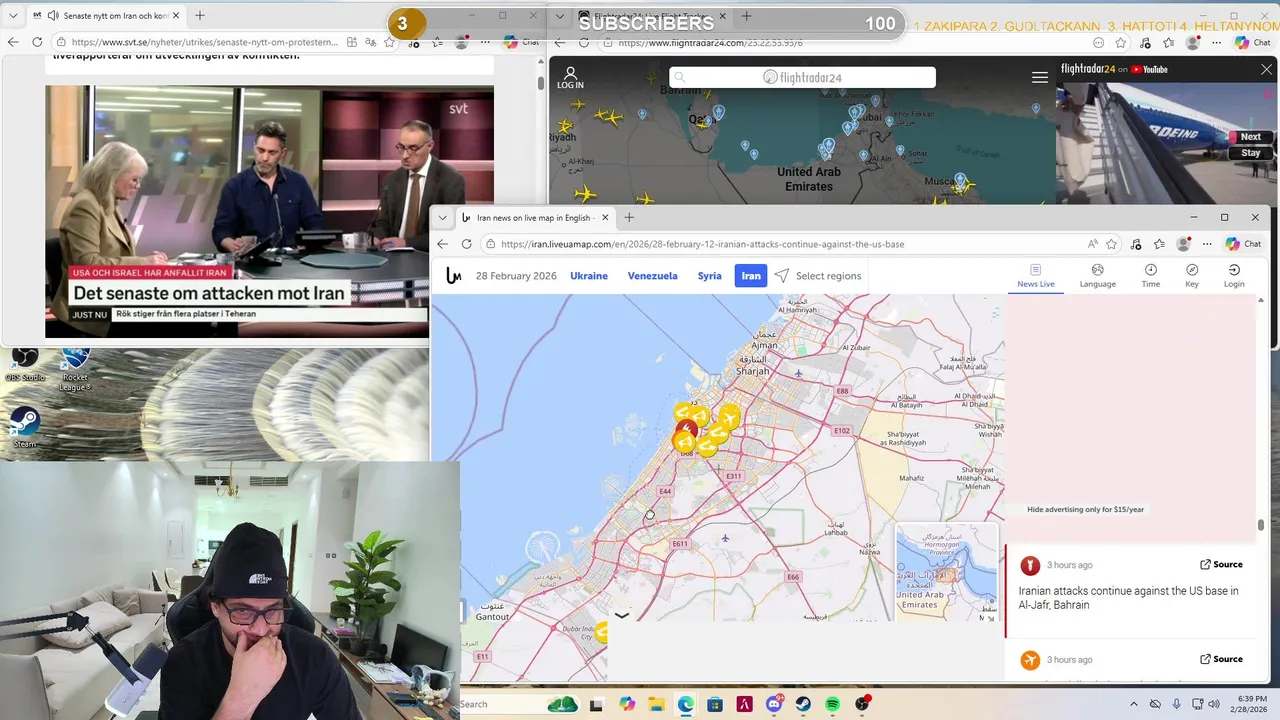This screenshot has width=1280, height=720.
Task: Collapse the map with the chevron below it
Action: tap(621, 616)
